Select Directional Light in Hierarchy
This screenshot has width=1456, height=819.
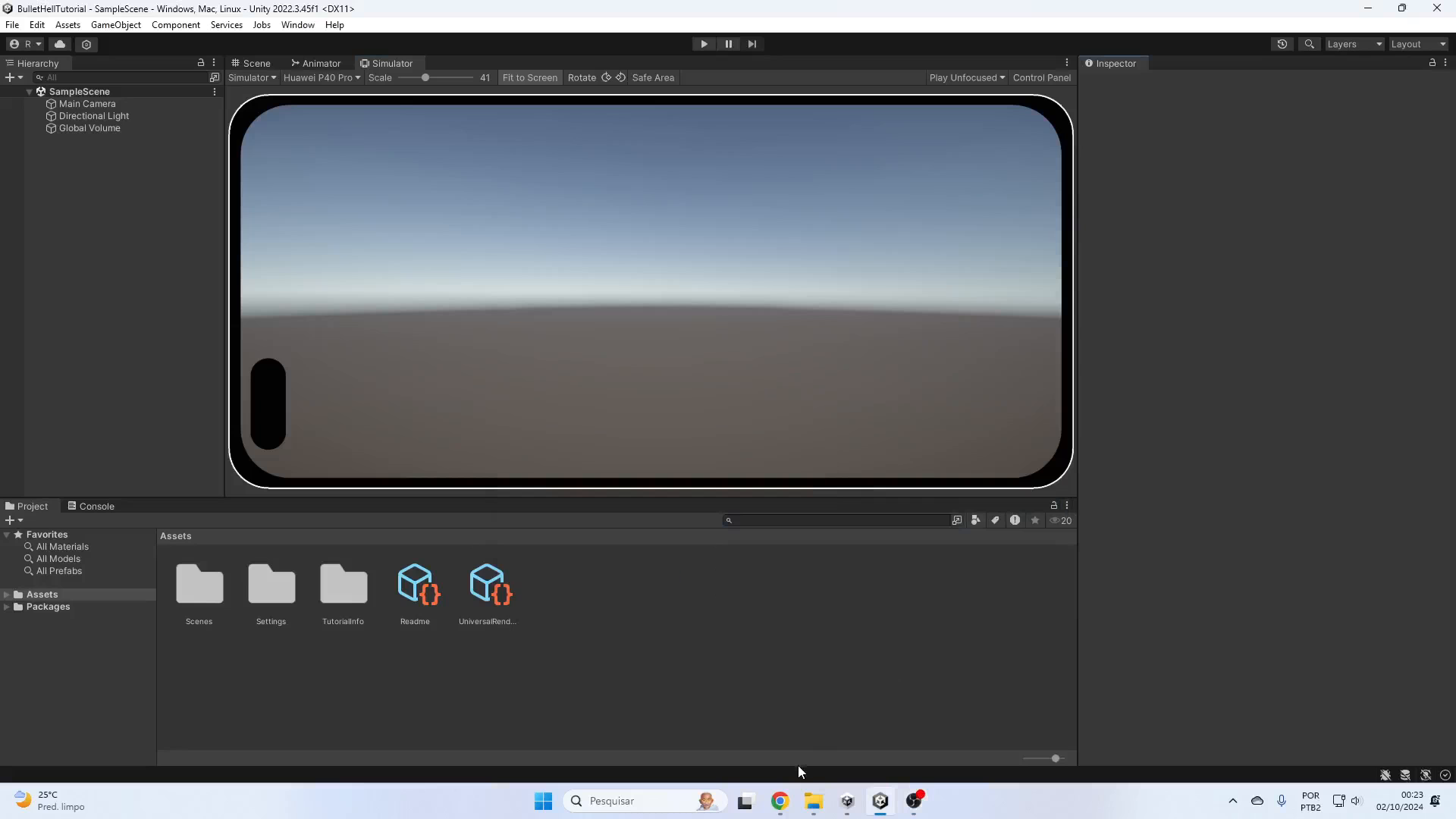[94, 116]
